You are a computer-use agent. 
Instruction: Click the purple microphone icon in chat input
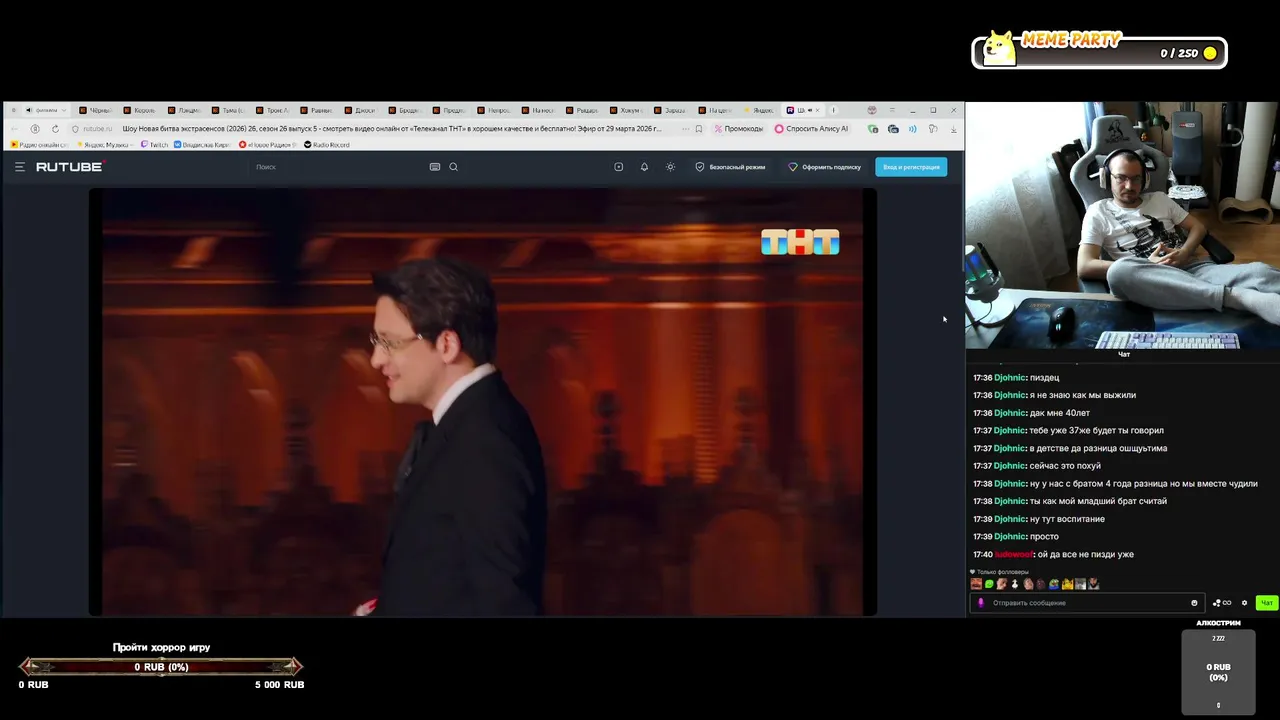pos(981,603)
